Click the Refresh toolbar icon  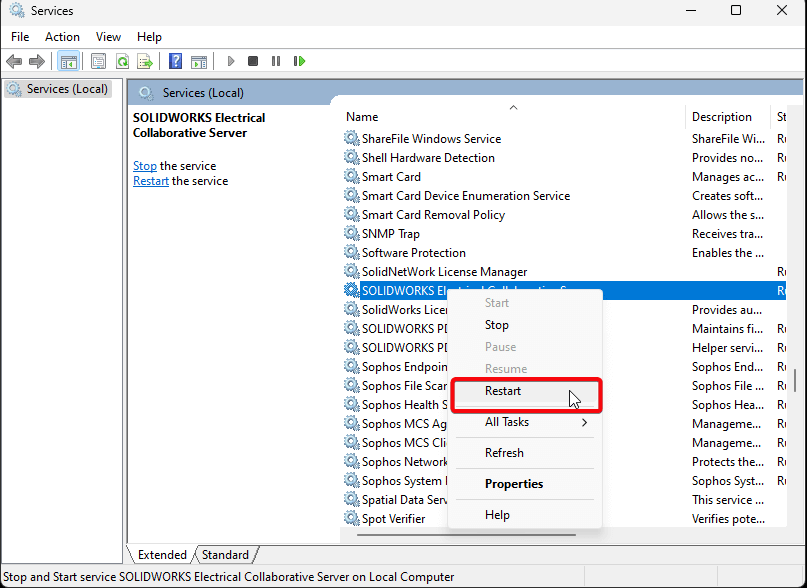(122, 62)
